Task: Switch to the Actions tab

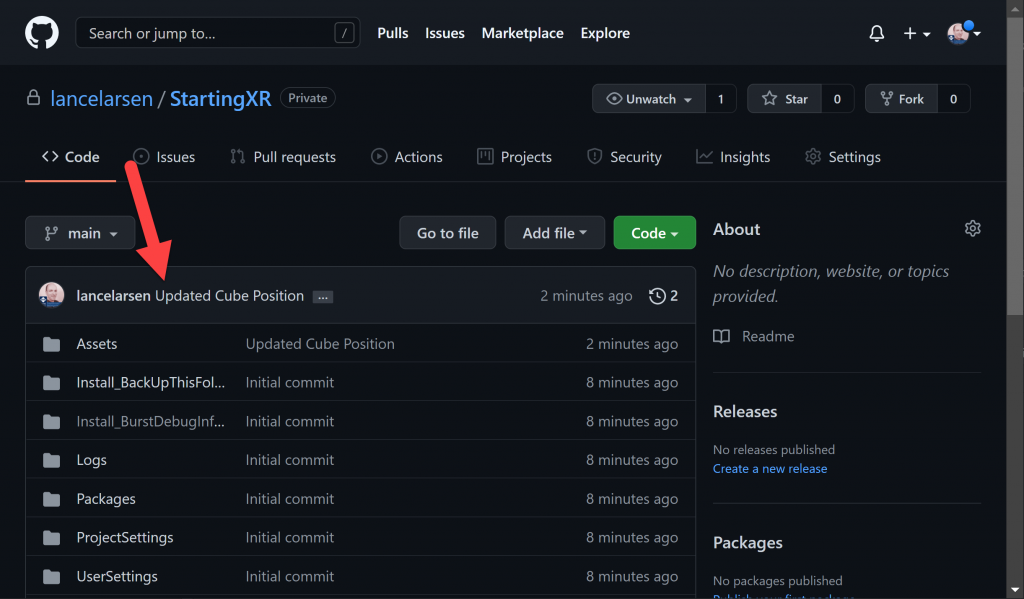Action: (407, 157)
